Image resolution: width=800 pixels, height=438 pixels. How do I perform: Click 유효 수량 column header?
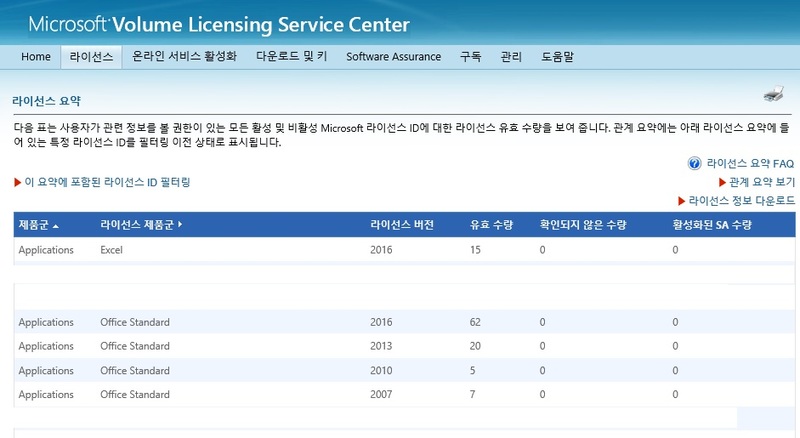click(x=491, y=225)
